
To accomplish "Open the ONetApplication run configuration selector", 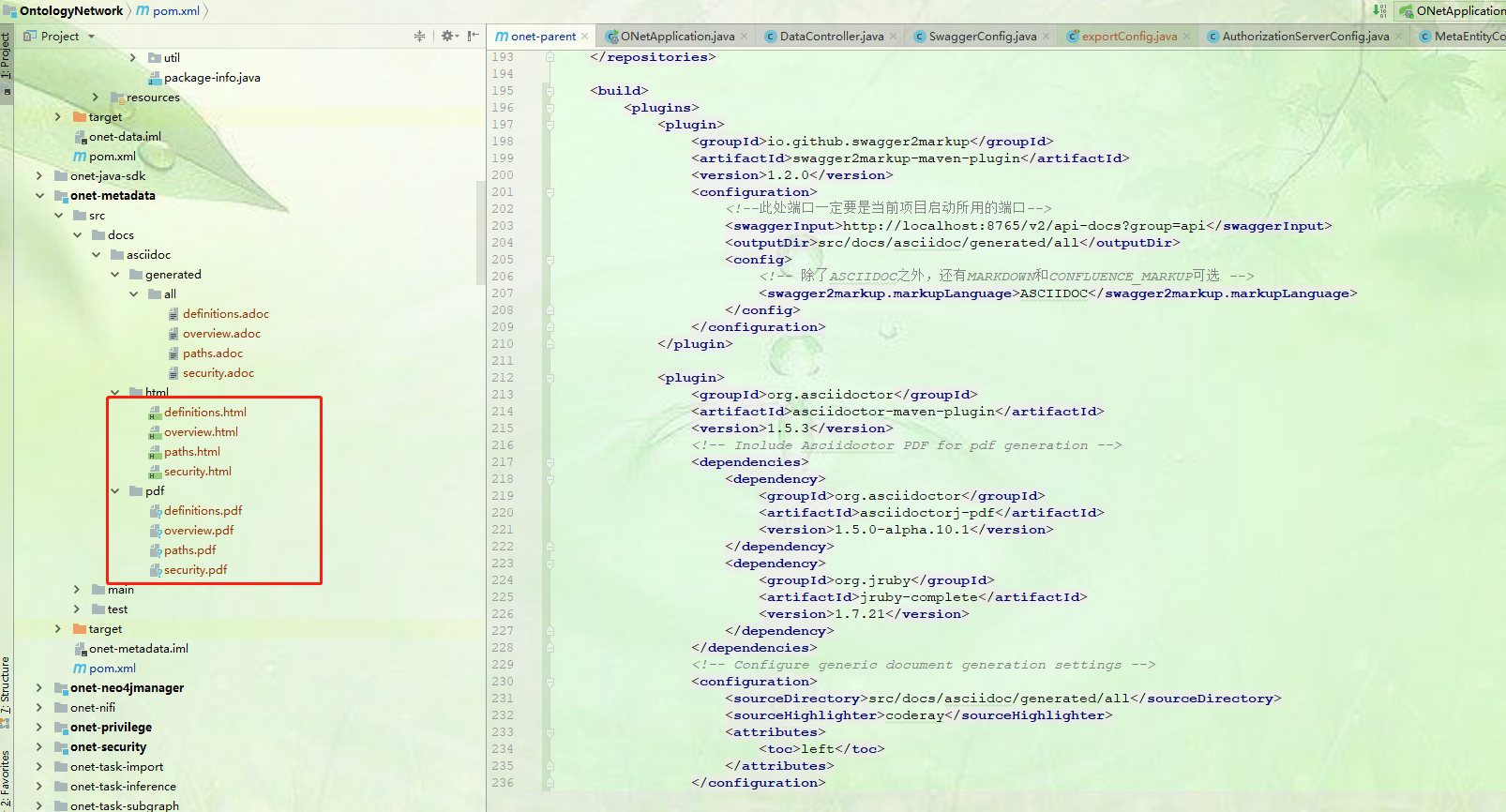I will pyautogui.click(x=1452, y=11).
